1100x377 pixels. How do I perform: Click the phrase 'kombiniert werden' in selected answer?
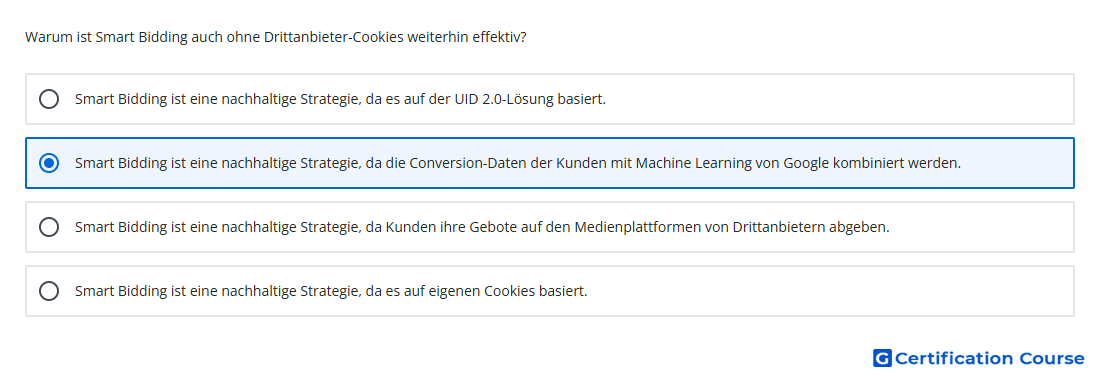point(897,163)
